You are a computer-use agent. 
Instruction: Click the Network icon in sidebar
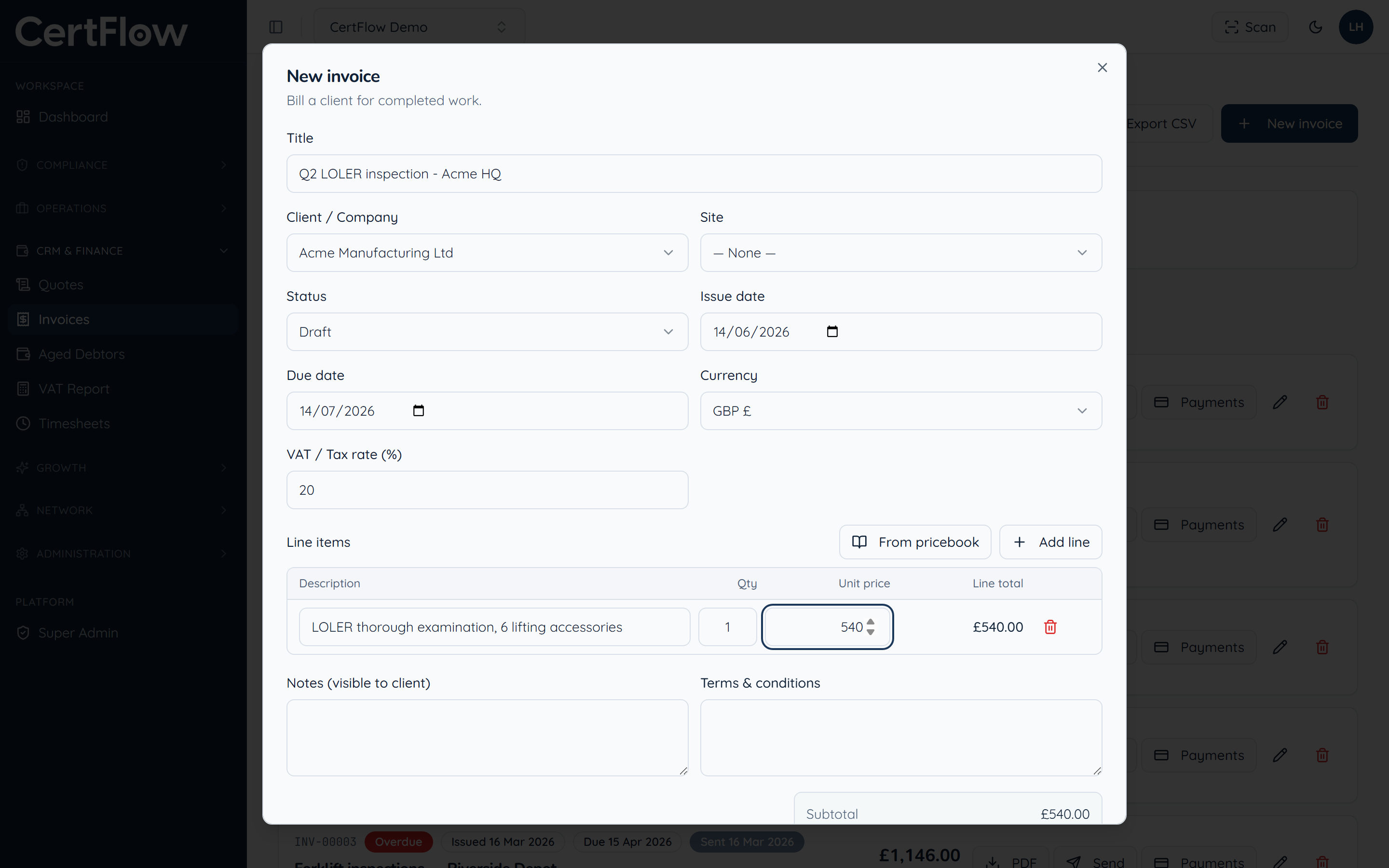(x=22, y=510)
